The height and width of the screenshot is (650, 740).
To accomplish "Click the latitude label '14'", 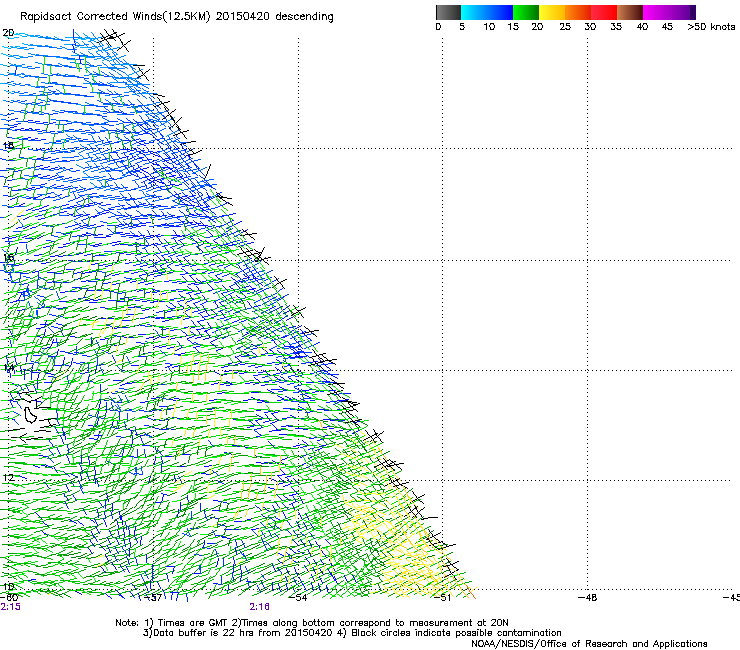I will point(8,367).
